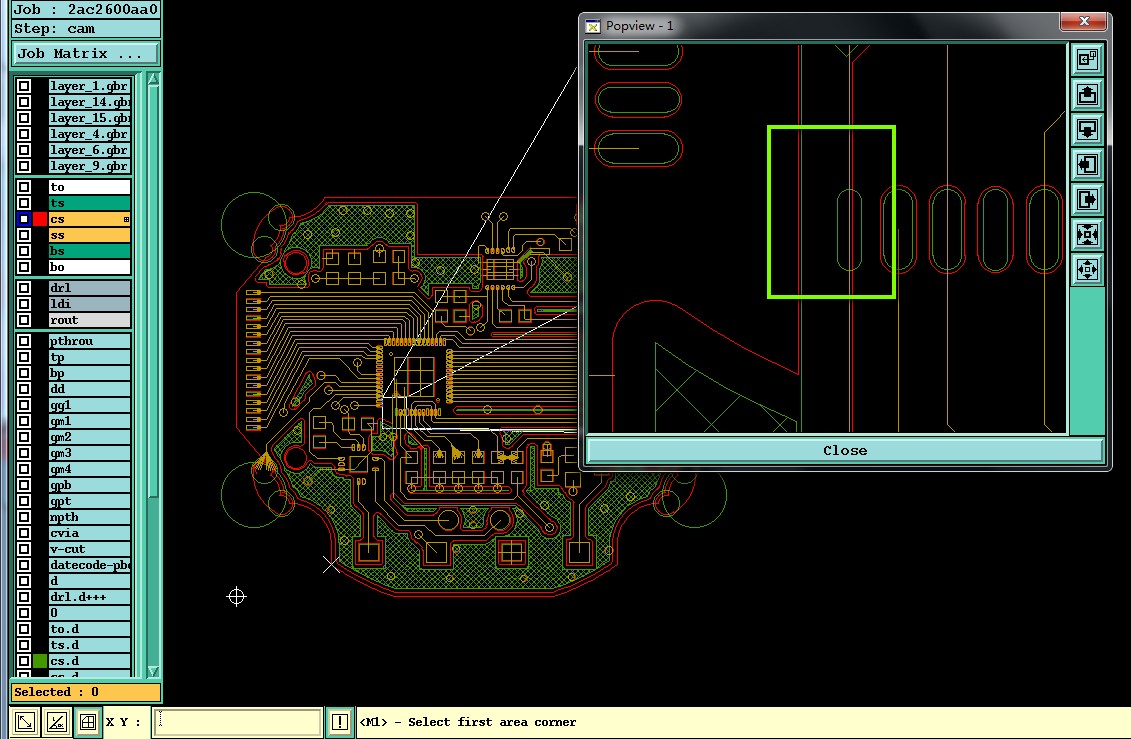
Task: Toggle checkbox for layer_1.gbr
Action: 24,86
